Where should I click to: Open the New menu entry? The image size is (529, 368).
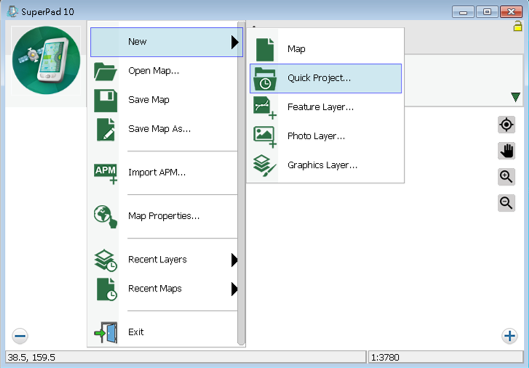pos(166,42)
